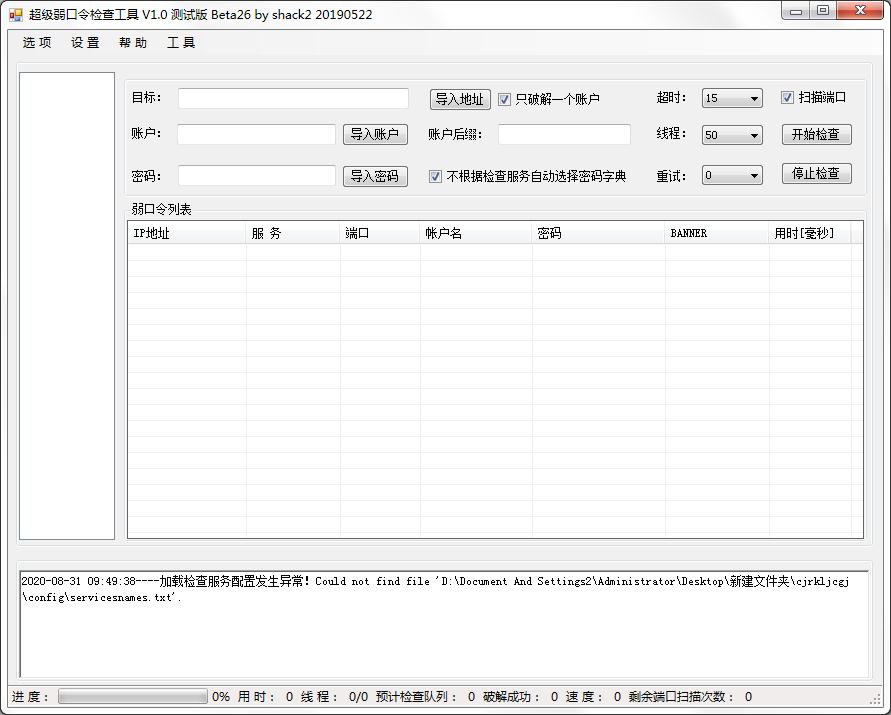This screenshot has width=891, height=715.
Task: Click the 账户后缀 suffix input field
Action: (x=563, y=134)
